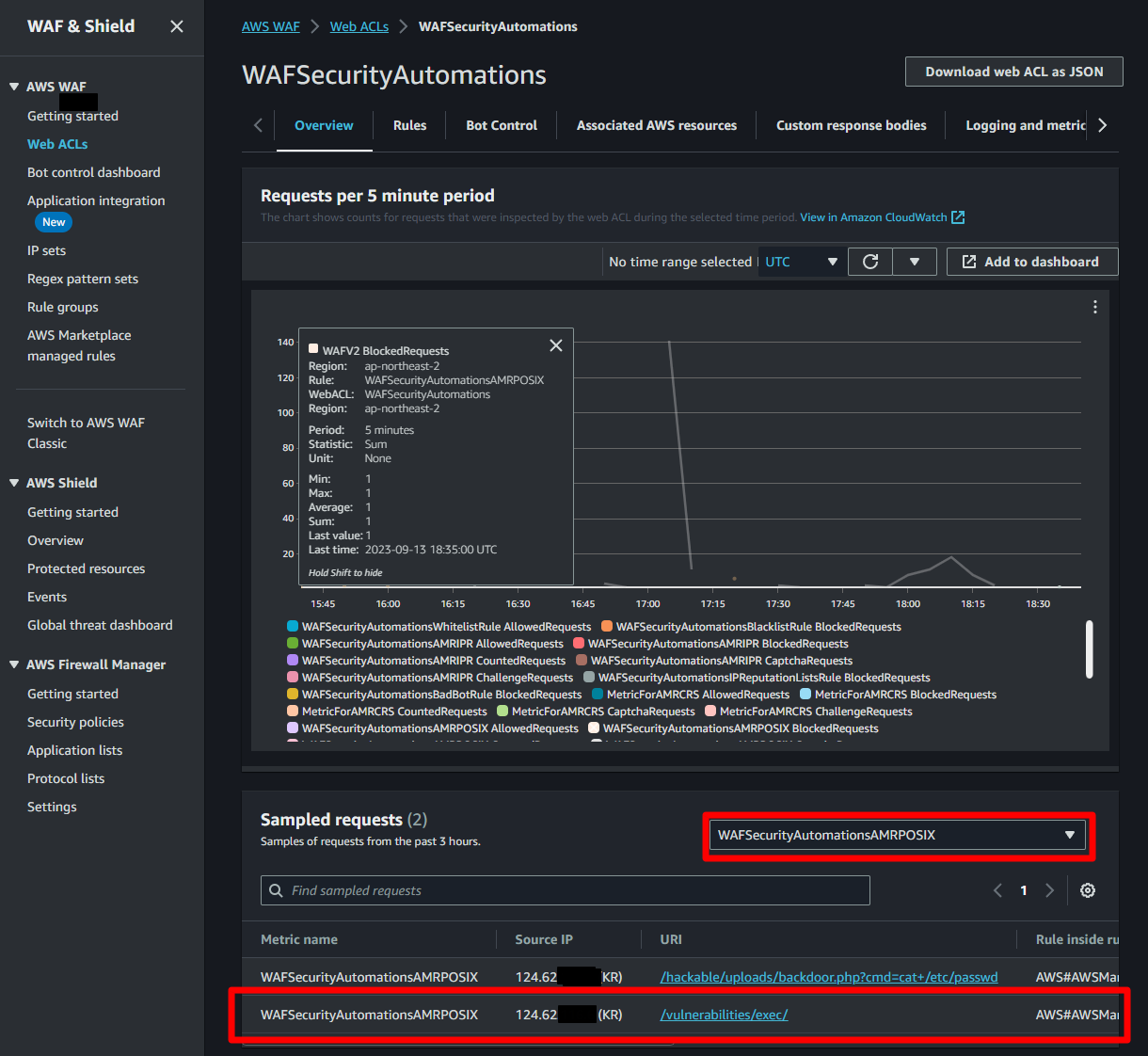This screenshot has width=1148, height=1056.
Task: Toggle AMRIPR CountedRequests legend swatch
Action: [x=293, y=660]
